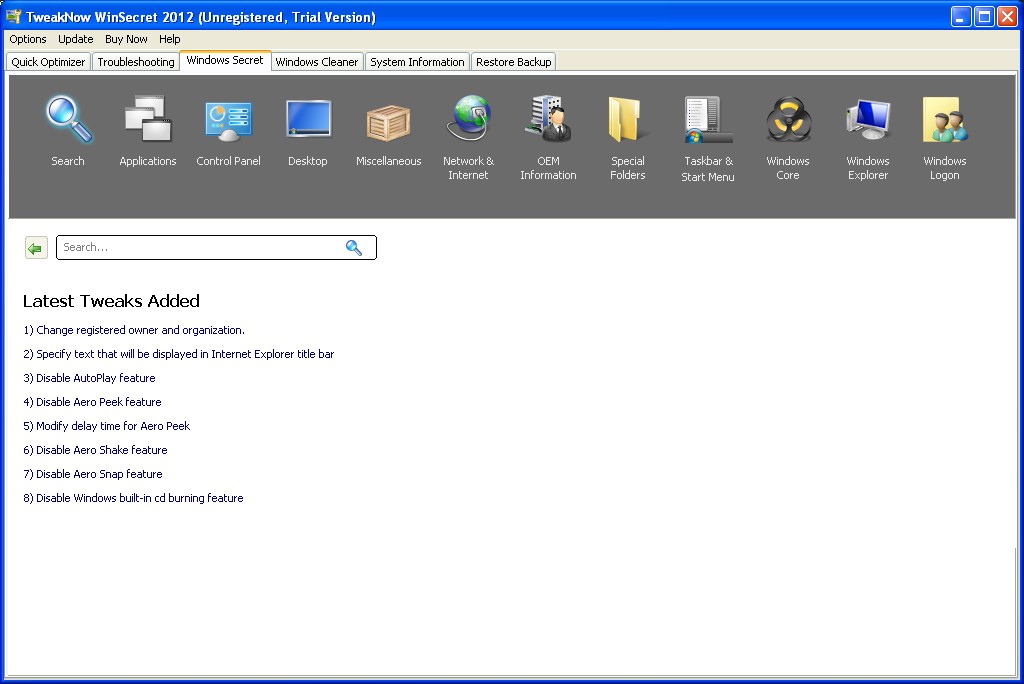Open Disable Windows built-in cd burning tweak
Screen dimensions: 1024x684
tap(133, 498)
